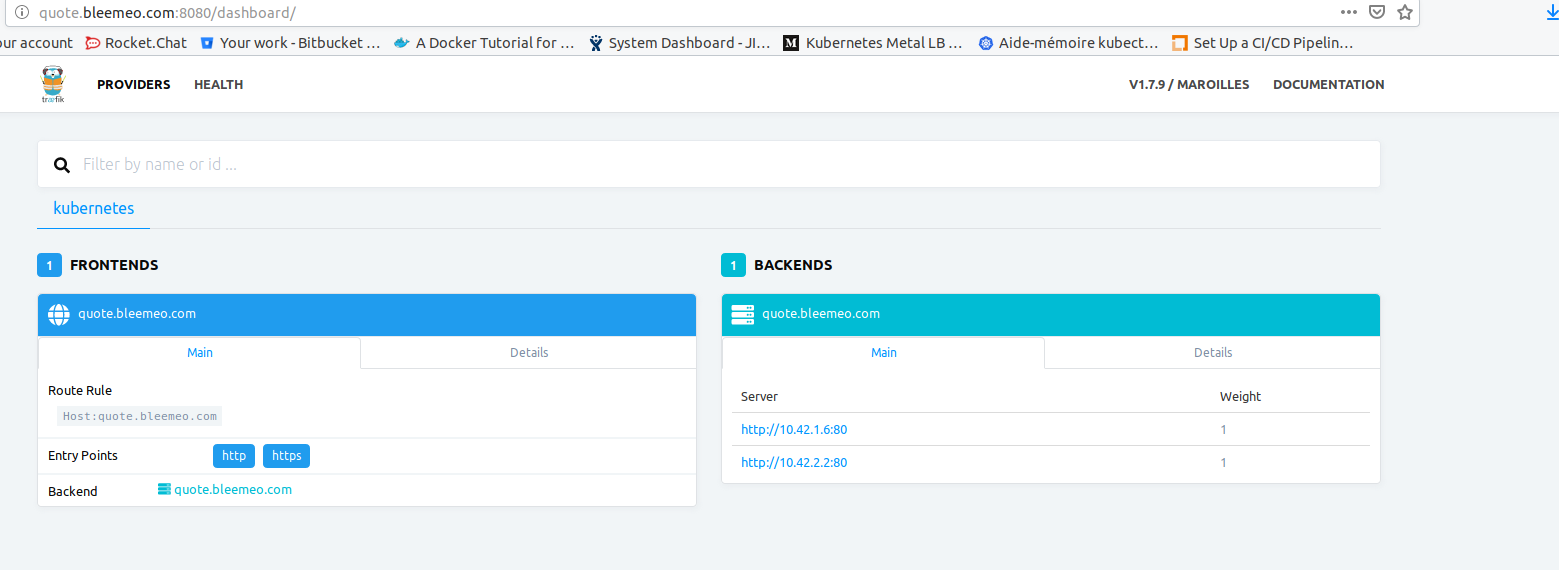The image size is (1559, 570).
Task: Open the Documentation link
Action: point(1329,85)
